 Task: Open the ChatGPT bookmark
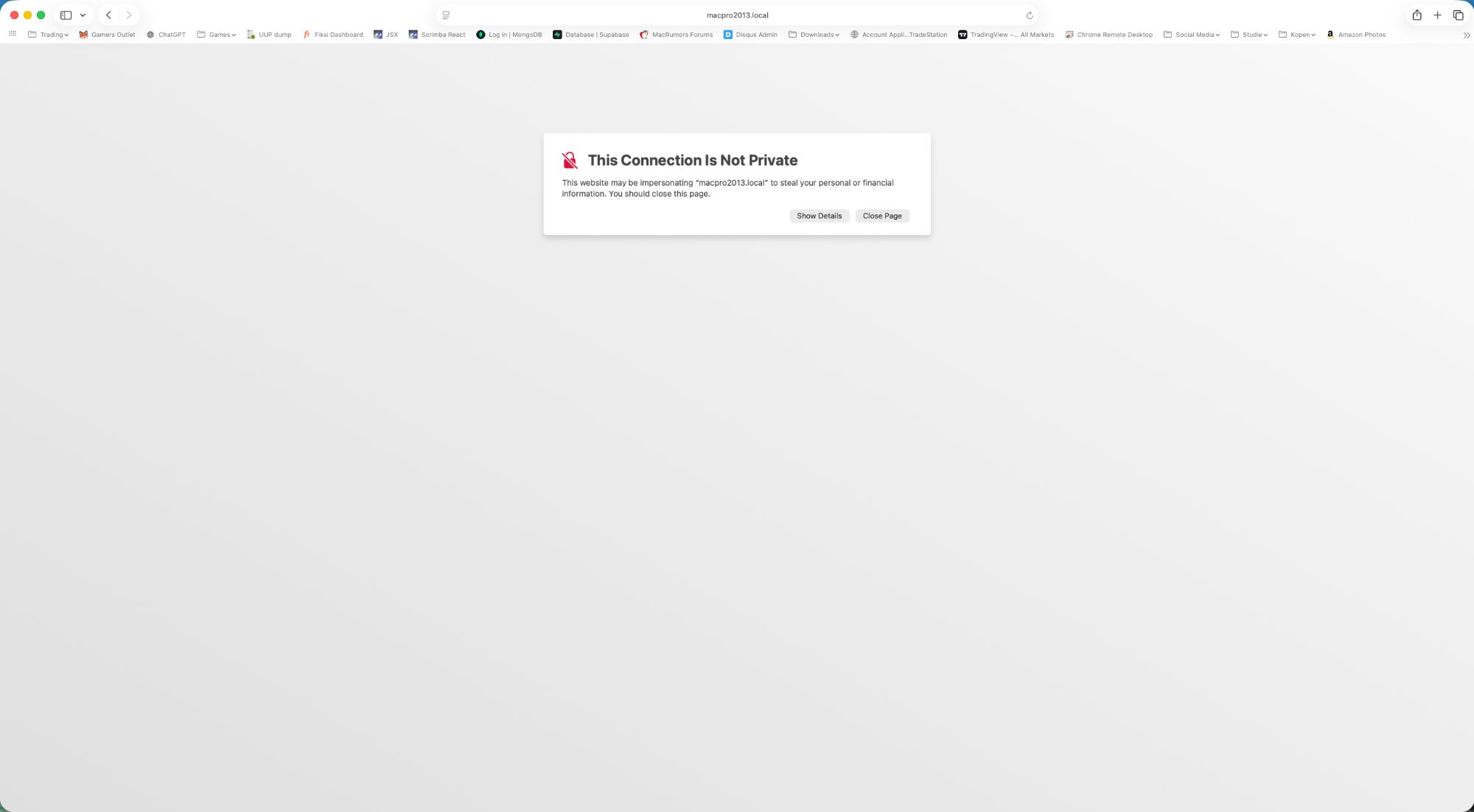(166, 34)
